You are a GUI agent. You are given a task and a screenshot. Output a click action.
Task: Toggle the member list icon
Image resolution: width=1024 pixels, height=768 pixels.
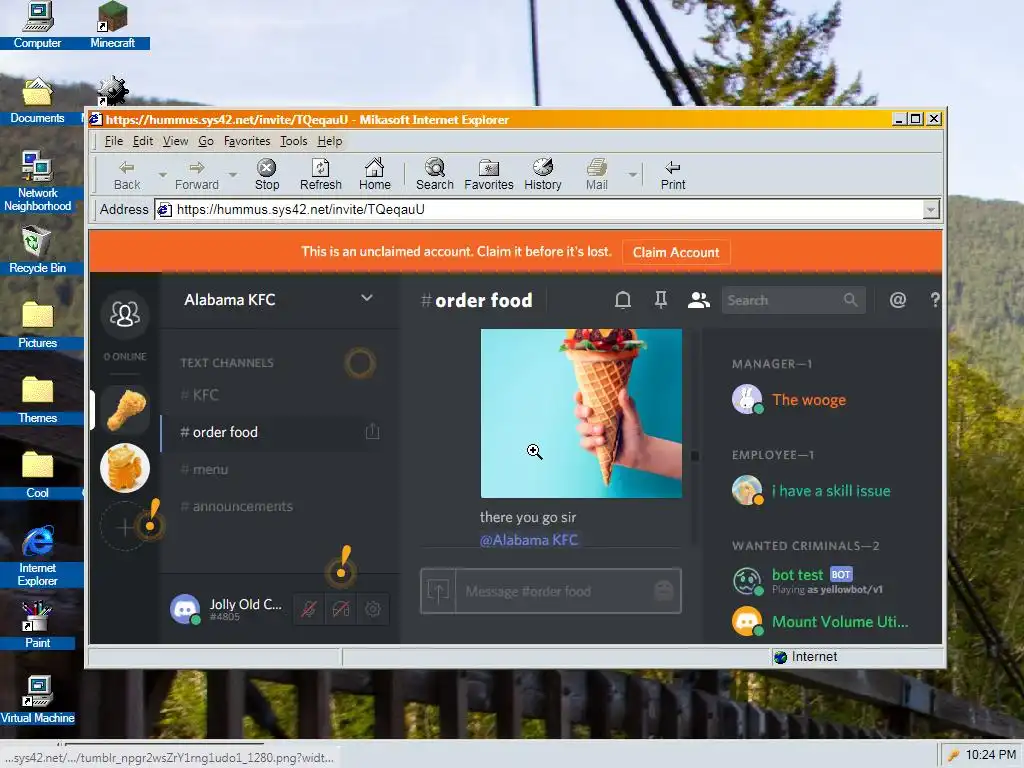[x=698, y=300]
